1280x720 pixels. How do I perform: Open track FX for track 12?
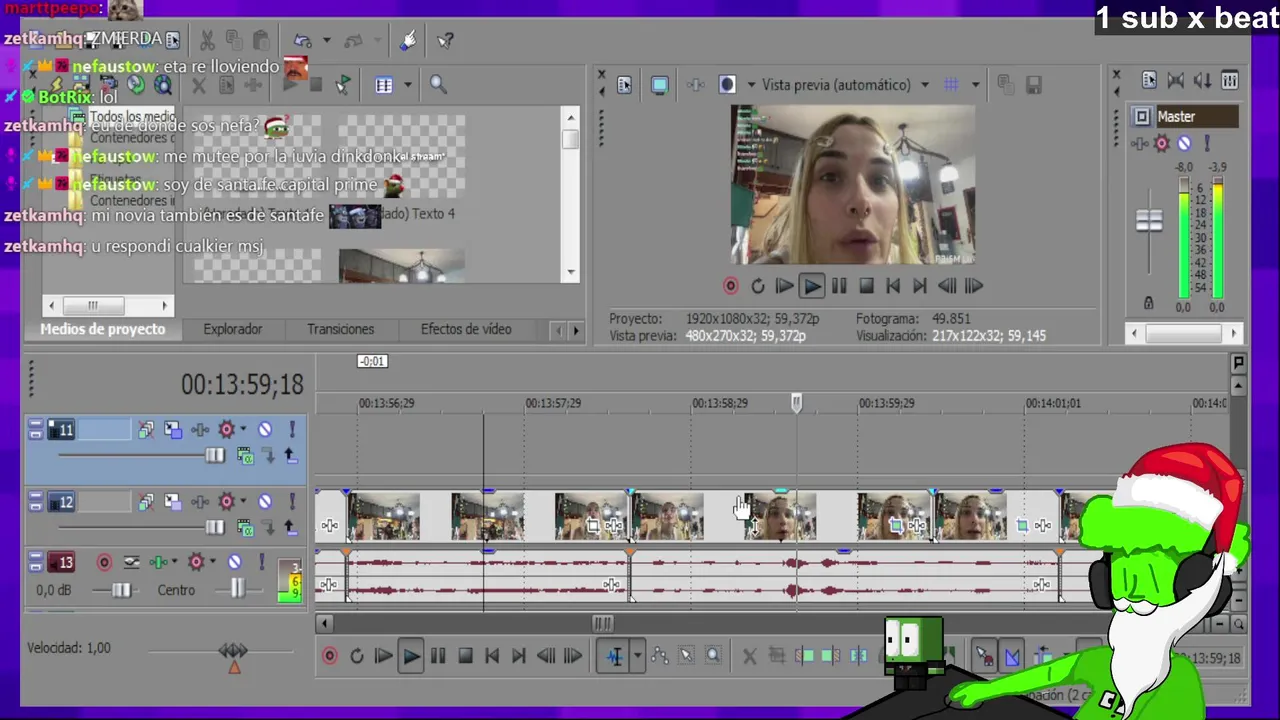[x=200, y=502]
